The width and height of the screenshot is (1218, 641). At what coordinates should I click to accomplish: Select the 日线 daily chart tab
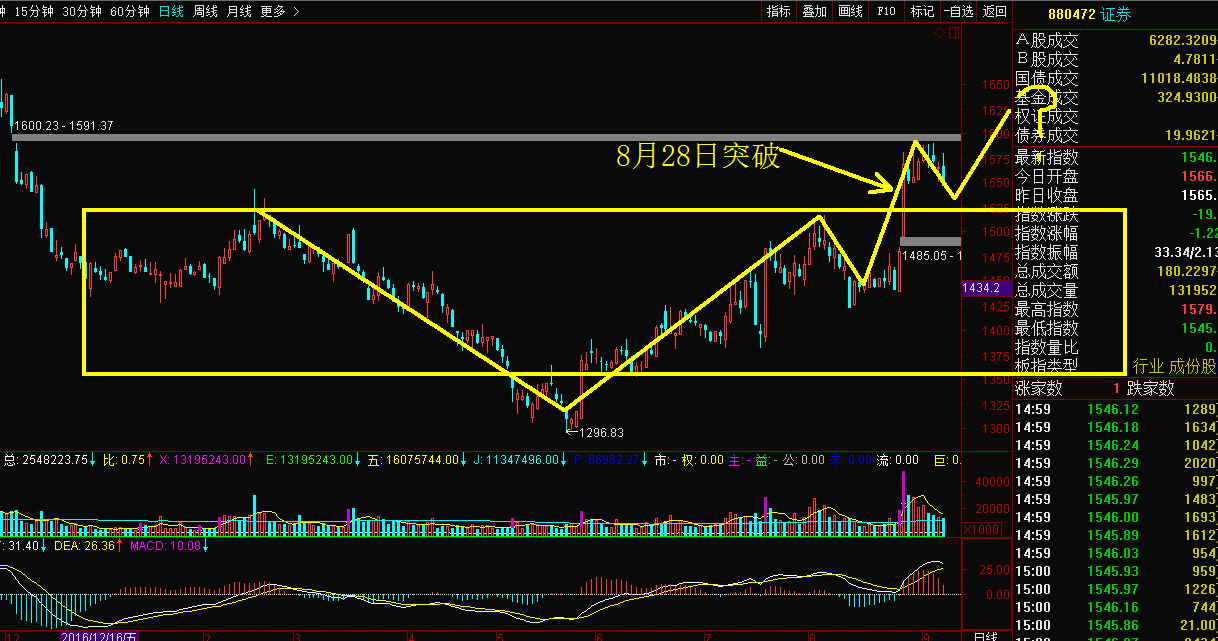click(x=171, y=11)
